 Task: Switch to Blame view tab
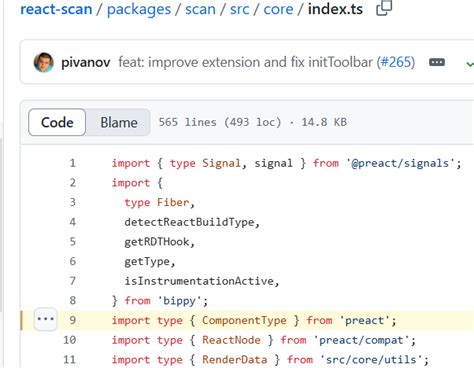click(119, 122)
